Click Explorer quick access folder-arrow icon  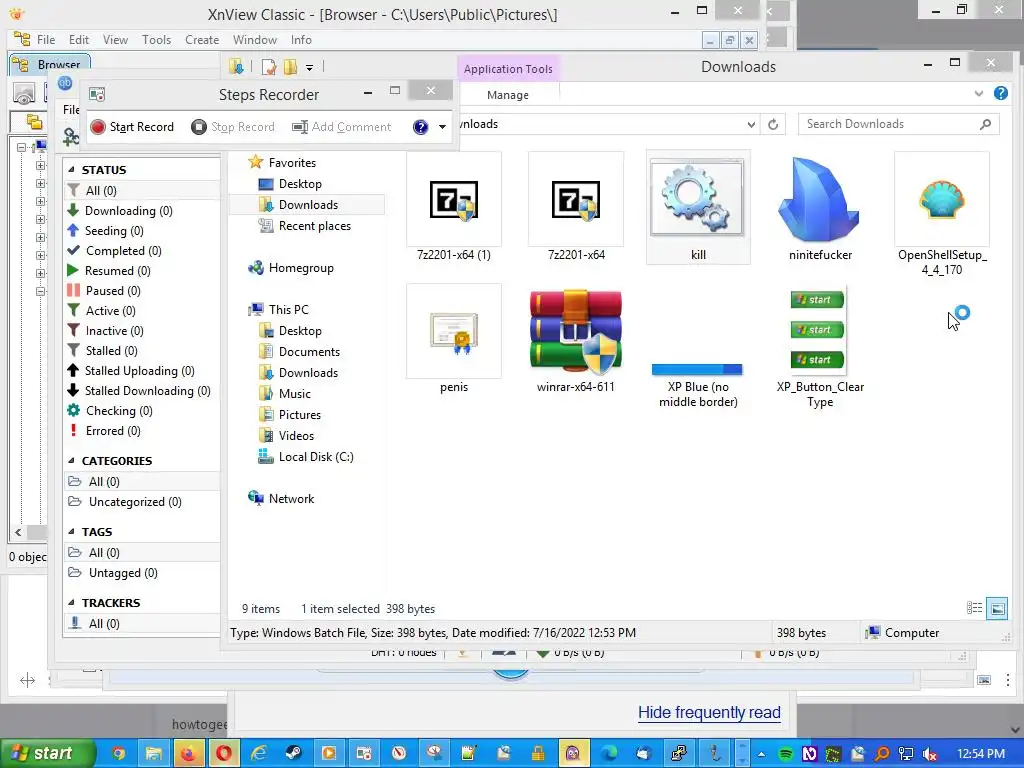pyautogui.click(x=236, y=67)
